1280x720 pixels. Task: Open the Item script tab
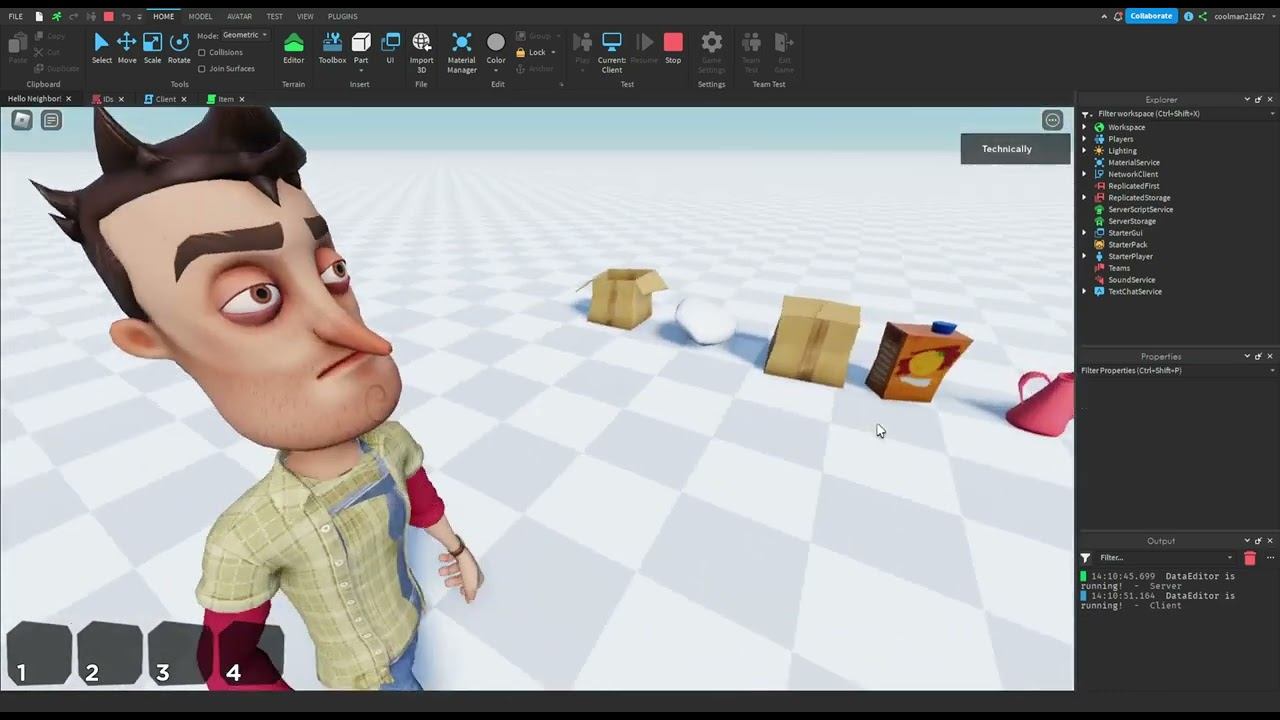click(x=226, y=99)
